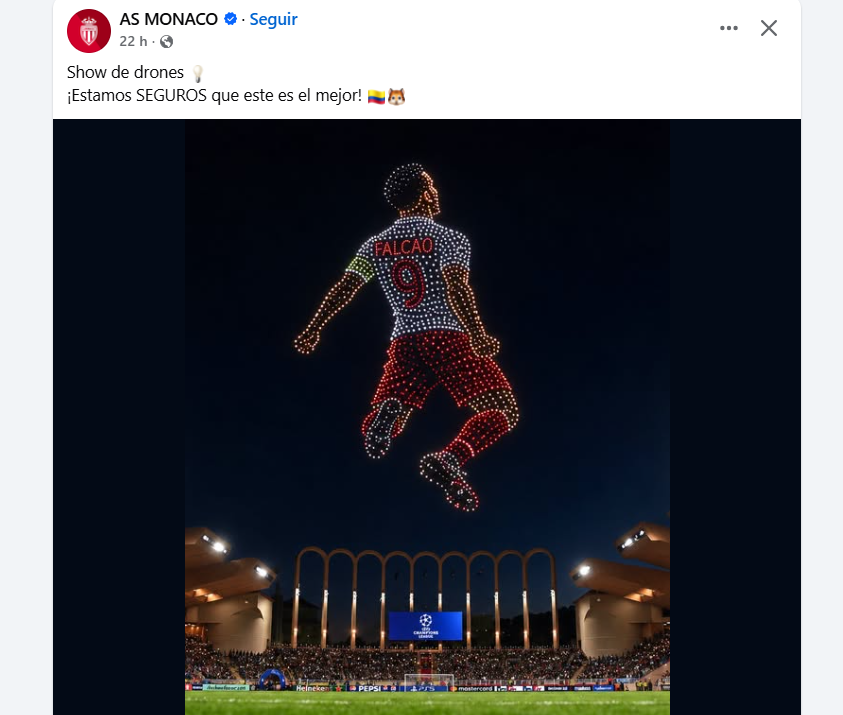Open the 22 h post timestamp
The height and width of the screenshot is (715, 843).
133,41
